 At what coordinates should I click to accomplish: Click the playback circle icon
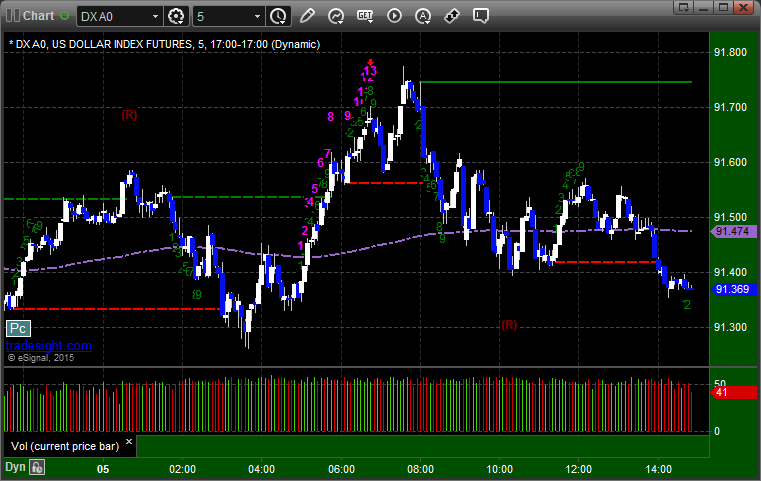tap(394, 16)
